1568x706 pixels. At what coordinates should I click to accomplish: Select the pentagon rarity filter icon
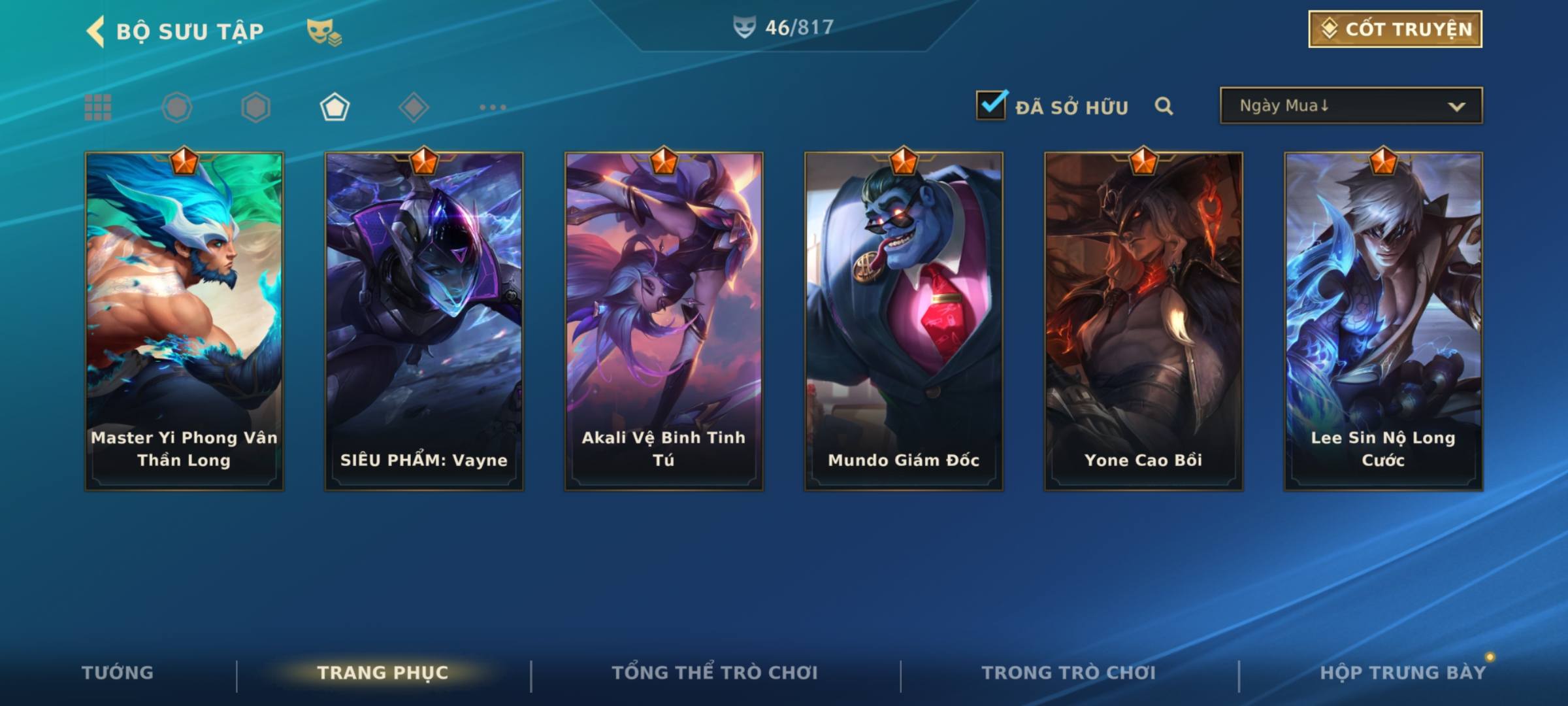coord(335,107)
